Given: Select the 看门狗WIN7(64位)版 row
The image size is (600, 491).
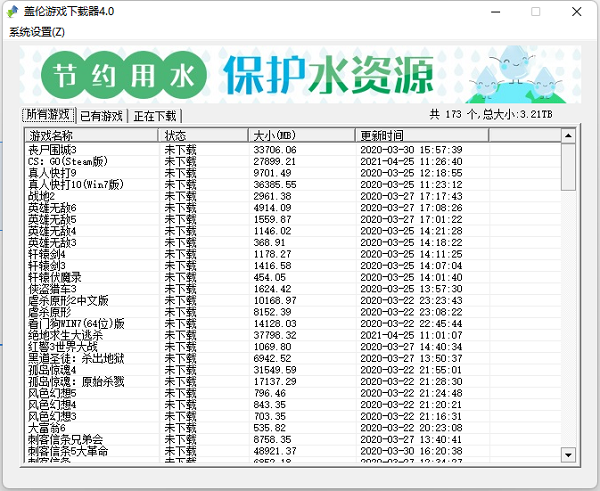Looking at the screenshot, I should pyautogui.click(x=293, y=324).
